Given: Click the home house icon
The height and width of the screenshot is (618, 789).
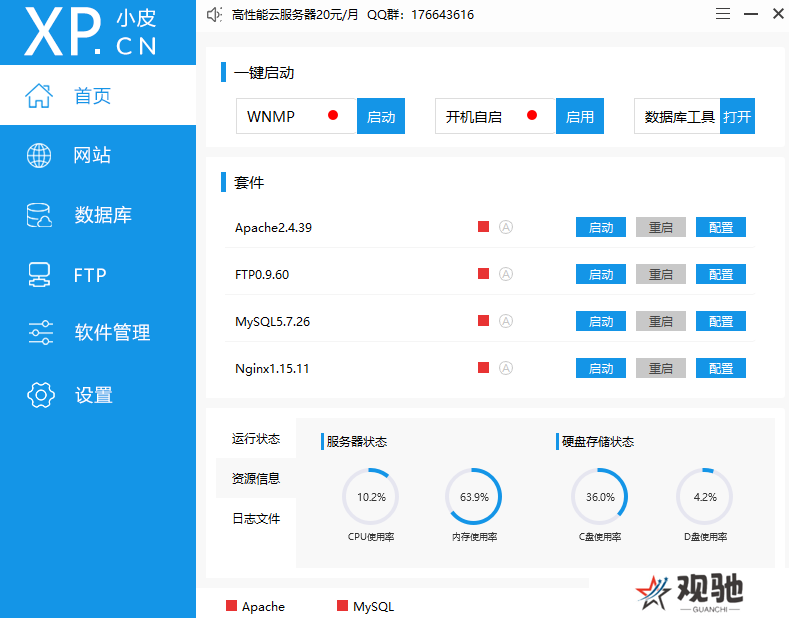Looking at the screenshot, I should (39, 96).
